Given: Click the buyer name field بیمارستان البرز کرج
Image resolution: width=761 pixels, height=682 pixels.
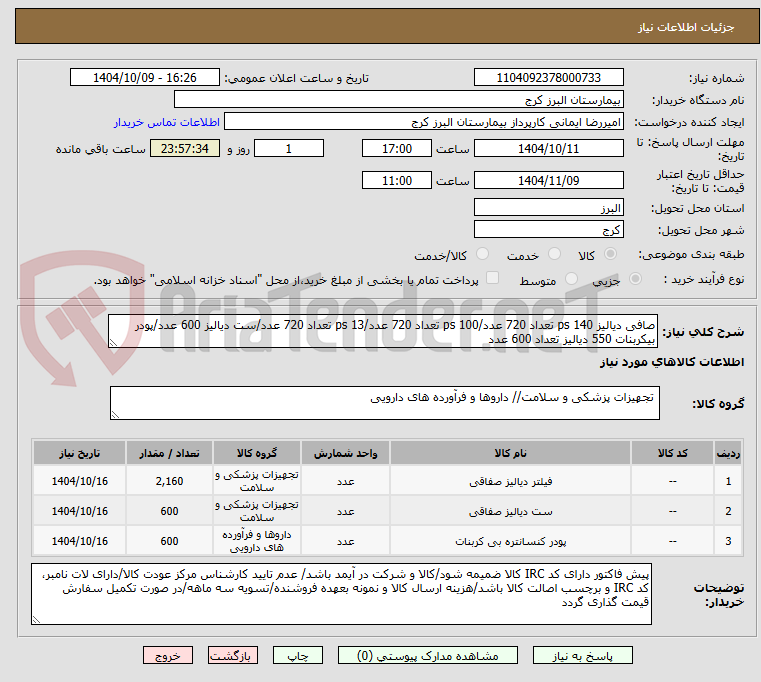Looking at the screenshot, I should (398, 100).
